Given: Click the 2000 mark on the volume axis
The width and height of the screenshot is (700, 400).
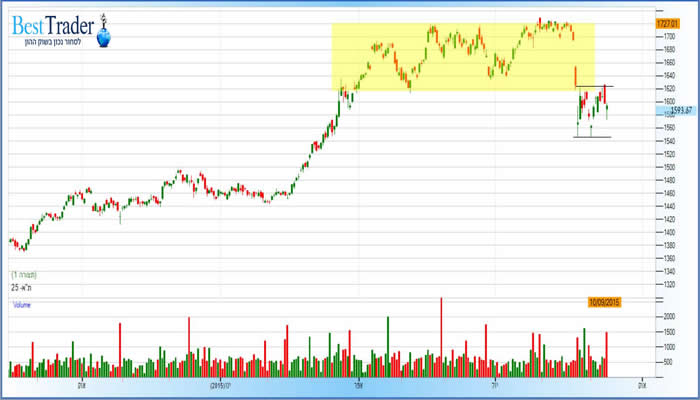Looking at the screenshot, I should click(666, 316).
